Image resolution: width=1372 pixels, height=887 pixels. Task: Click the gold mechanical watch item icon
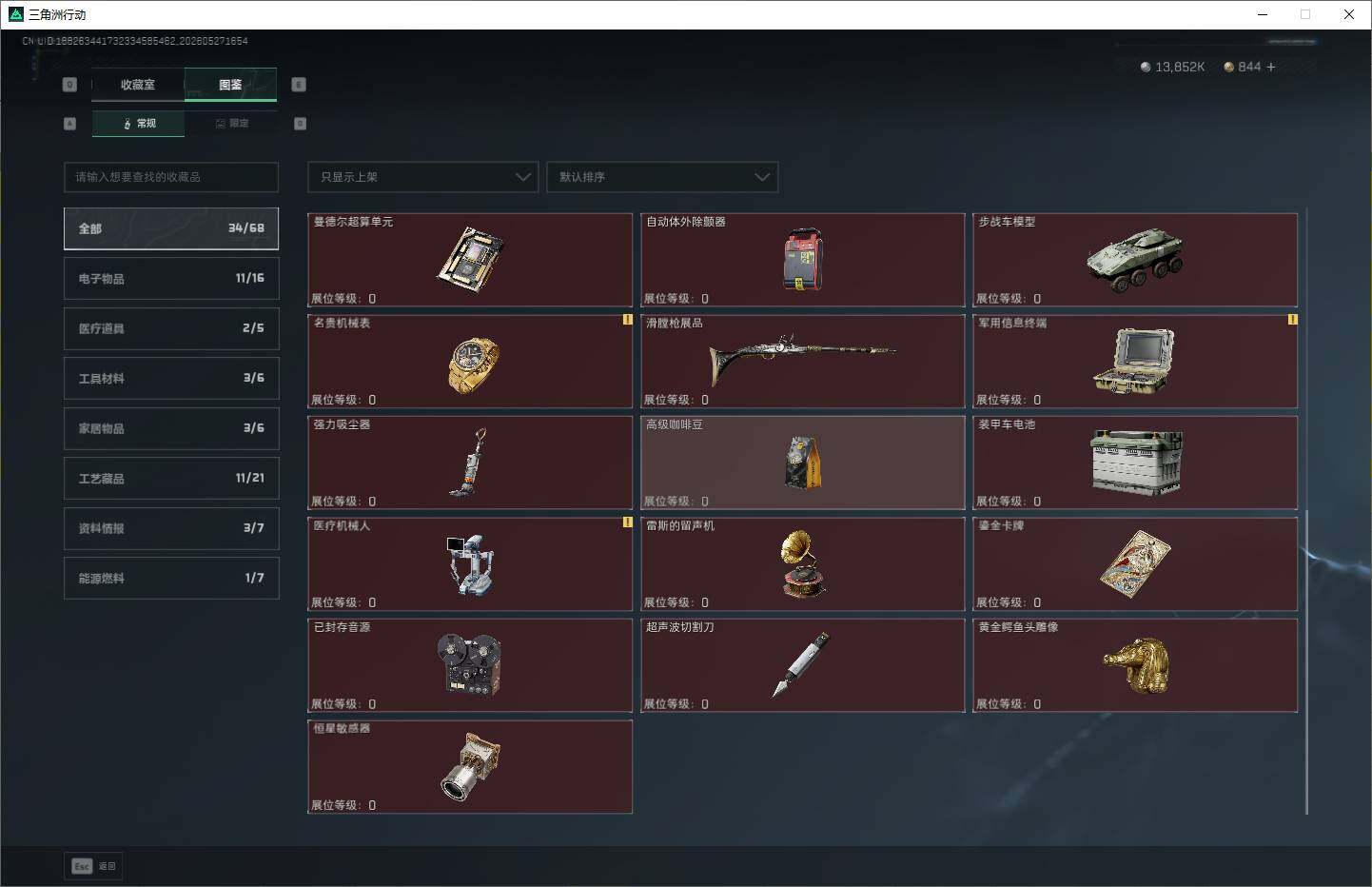click(x=473, y=365)
